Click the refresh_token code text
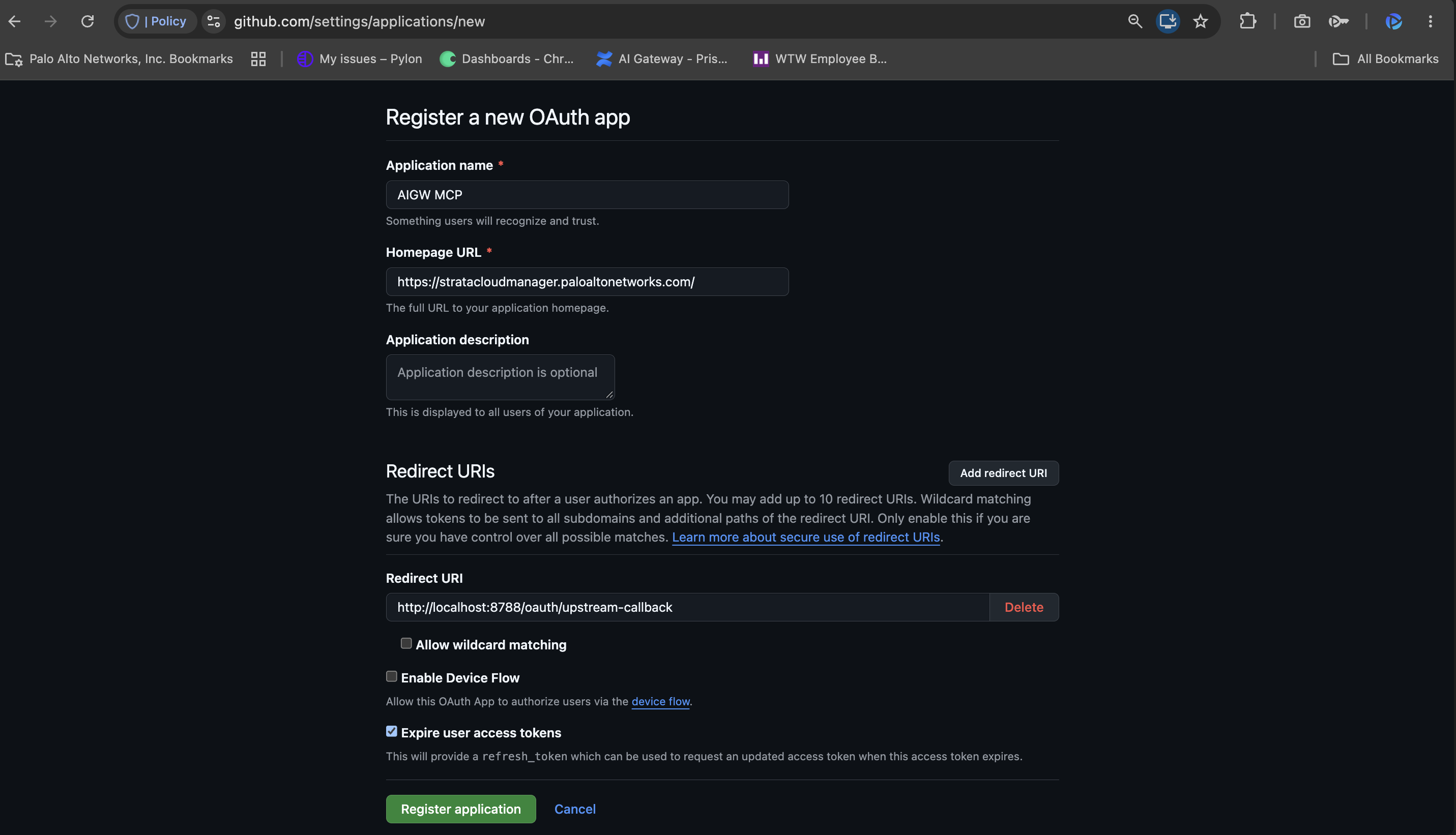 click(525, 756)
